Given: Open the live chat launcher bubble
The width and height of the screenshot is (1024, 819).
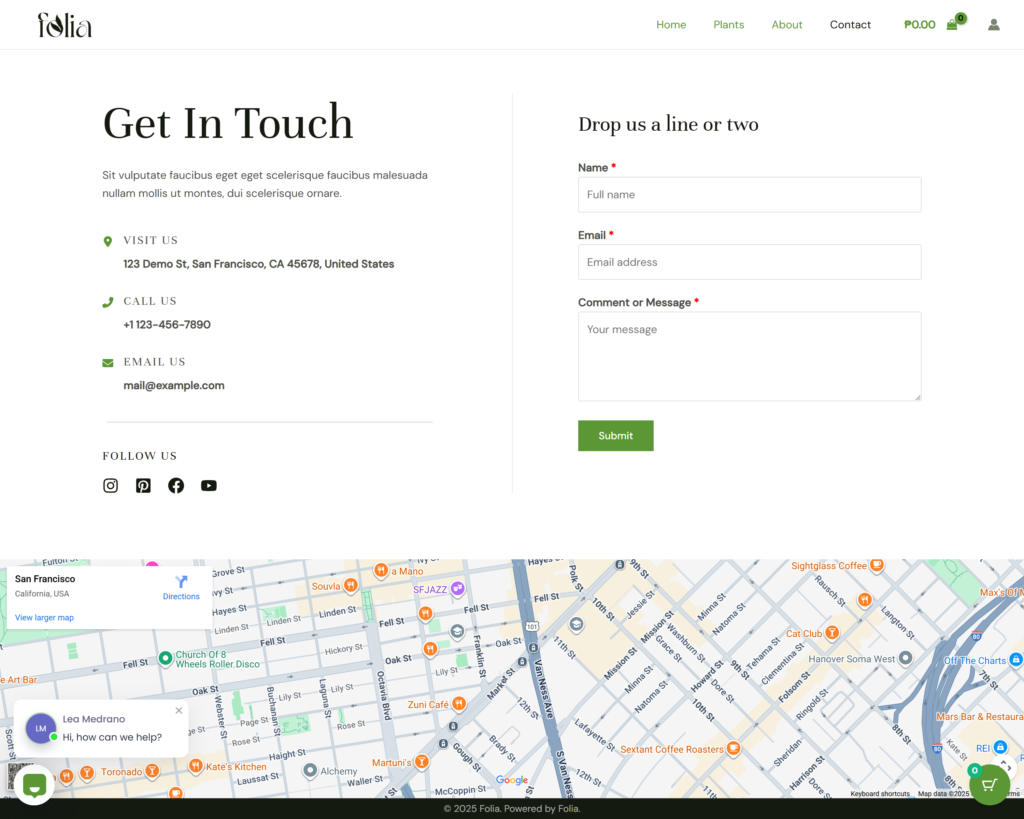Looking at the screenshot, I should pos(34,784).
